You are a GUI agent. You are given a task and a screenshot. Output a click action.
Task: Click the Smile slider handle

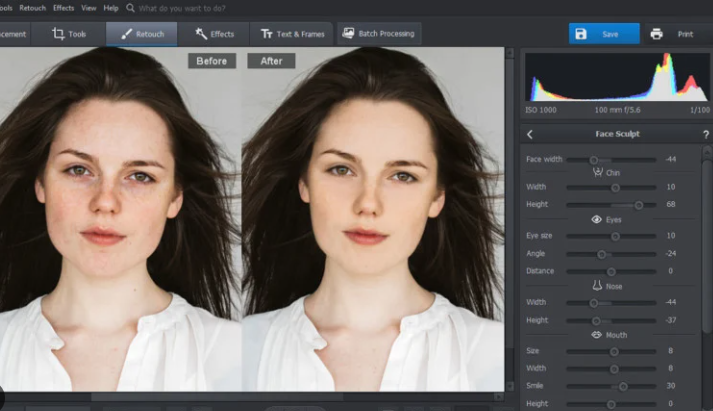[623, 386]
